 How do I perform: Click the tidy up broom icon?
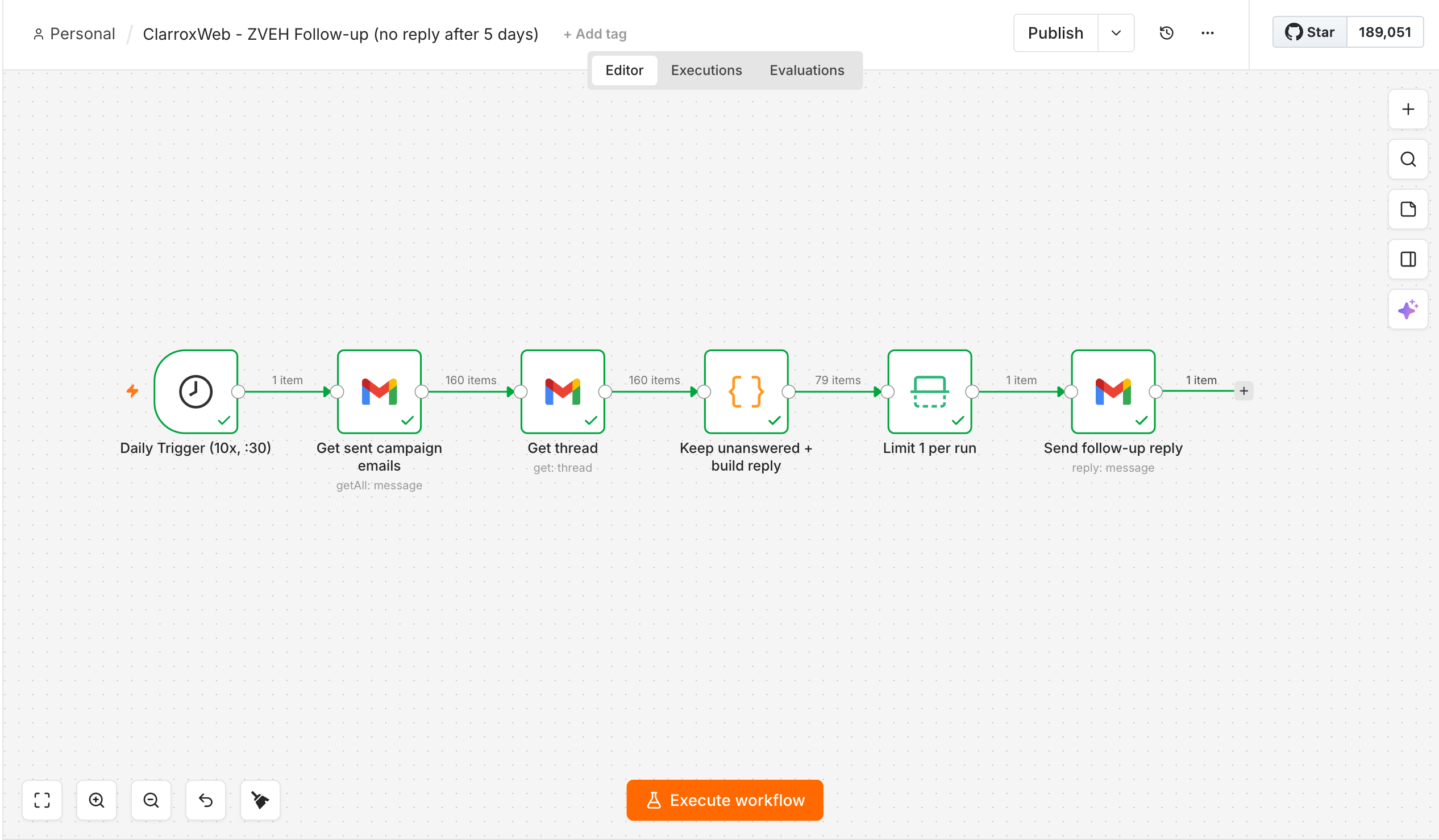260,800
